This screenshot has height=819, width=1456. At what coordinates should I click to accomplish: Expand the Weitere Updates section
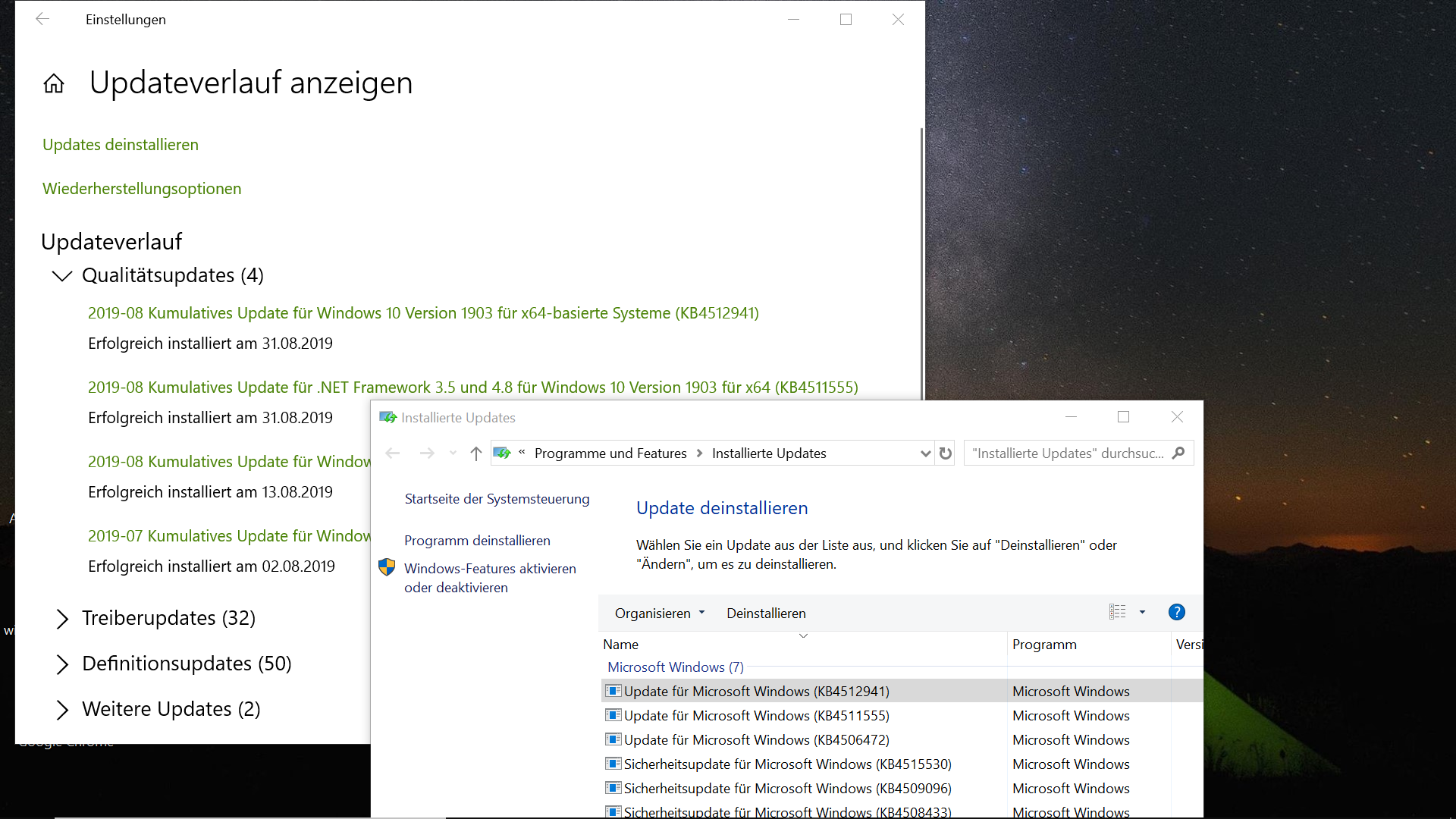pos(62,710)
